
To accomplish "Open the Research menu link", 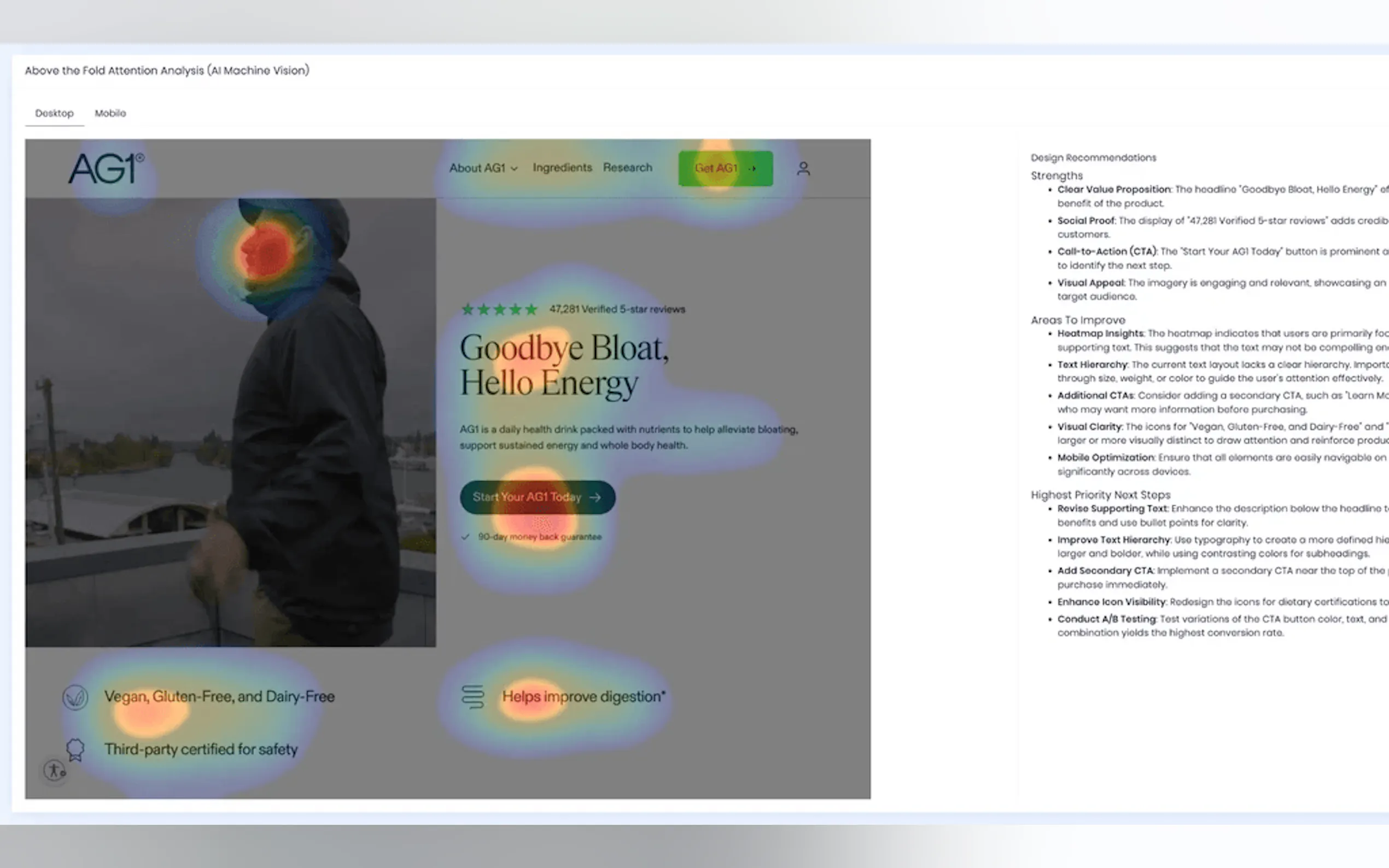I will tap(627, 168).
